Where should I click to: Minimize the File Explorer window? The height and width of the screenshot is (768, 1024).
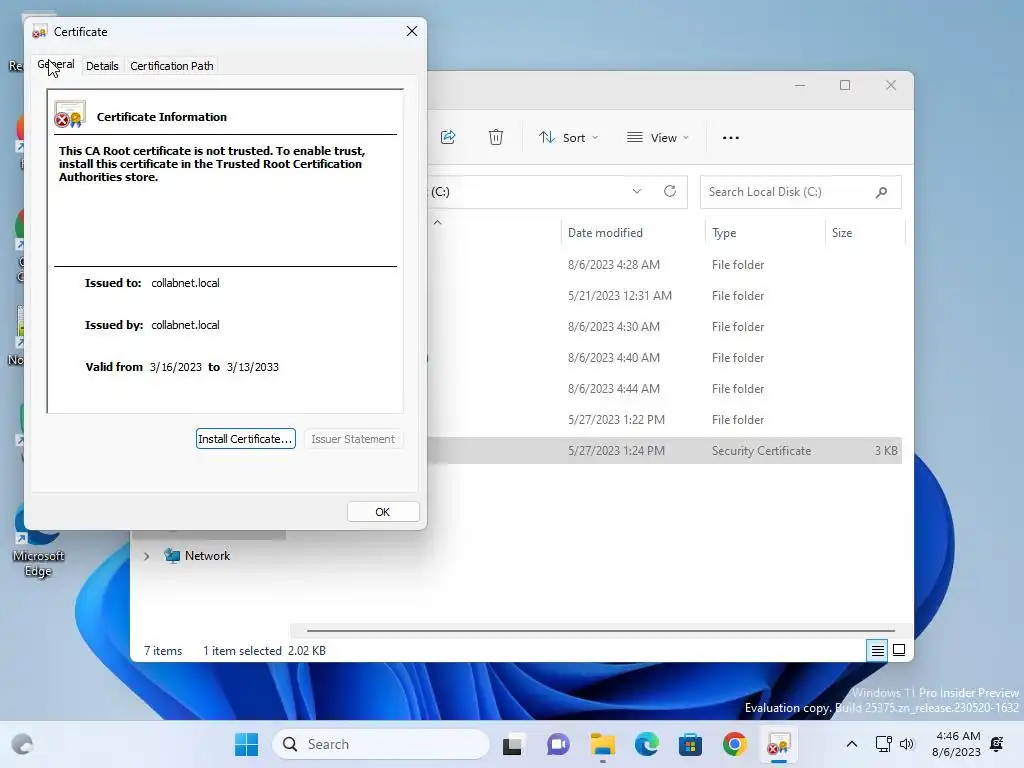coord(799,85)
